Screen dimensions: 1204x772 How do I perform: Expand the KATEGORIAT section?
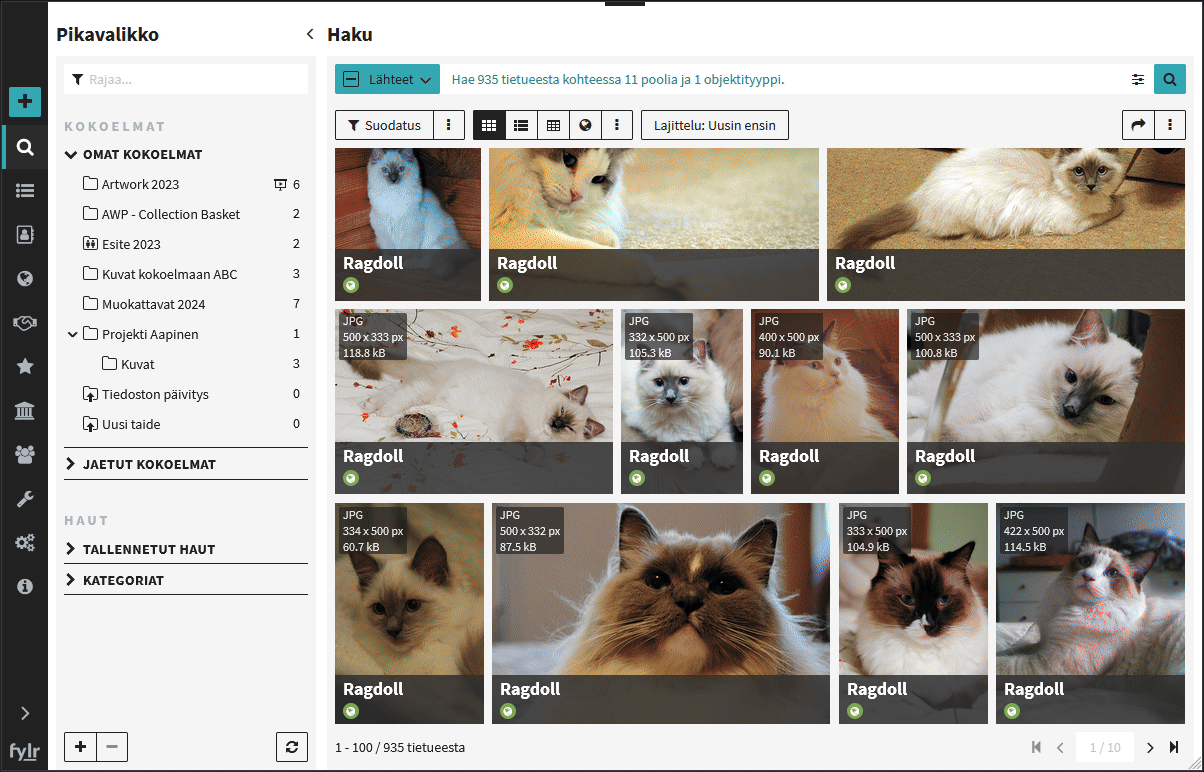pos(71,580)
